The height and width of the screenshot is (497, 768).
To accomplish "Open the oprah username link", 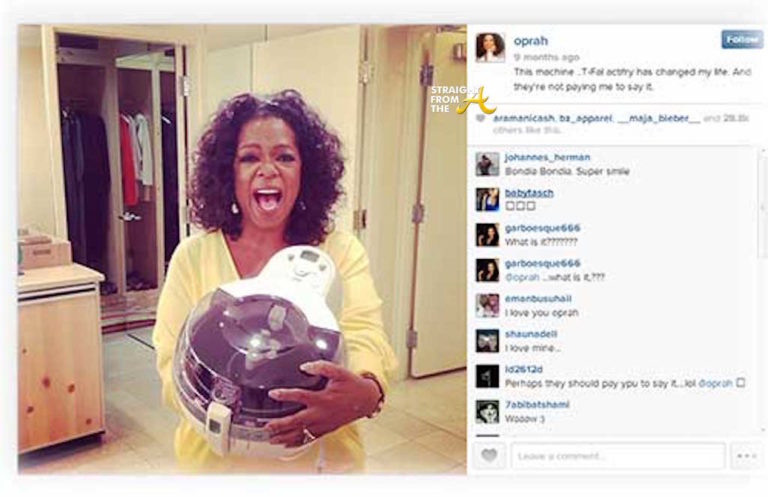I will tap(530, 41).
